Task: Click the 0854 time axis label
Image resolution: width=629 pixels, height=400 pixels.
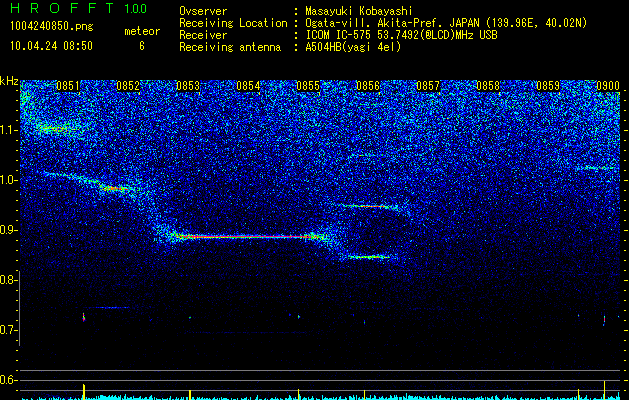Action: [248, 86]
